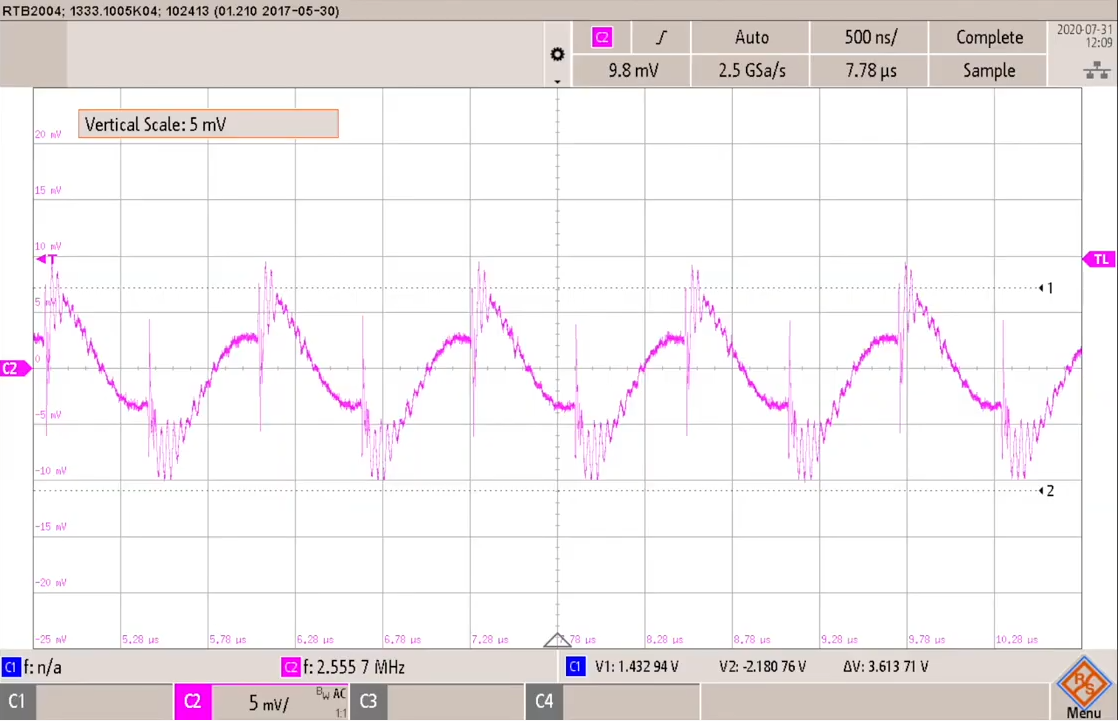The width and height of the screenshot is (1118, 721).
Task: Open the network connection status icon
Action: click(x=1097, y=70)
